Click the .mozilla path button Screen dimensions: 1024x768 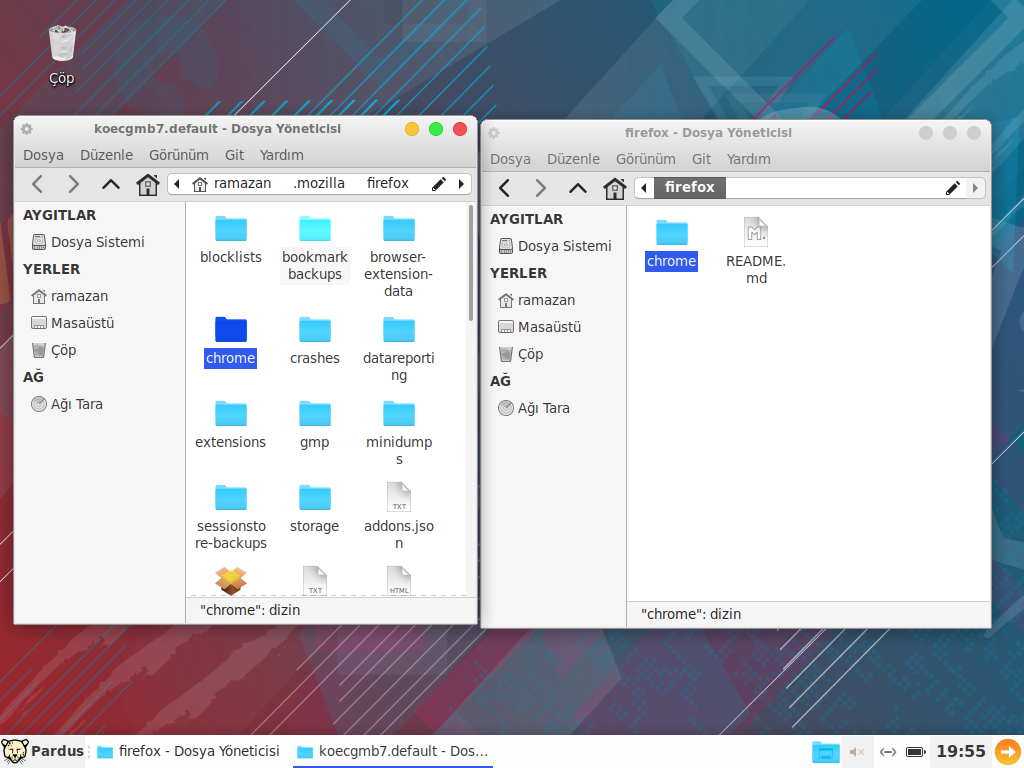coord(319,184)
